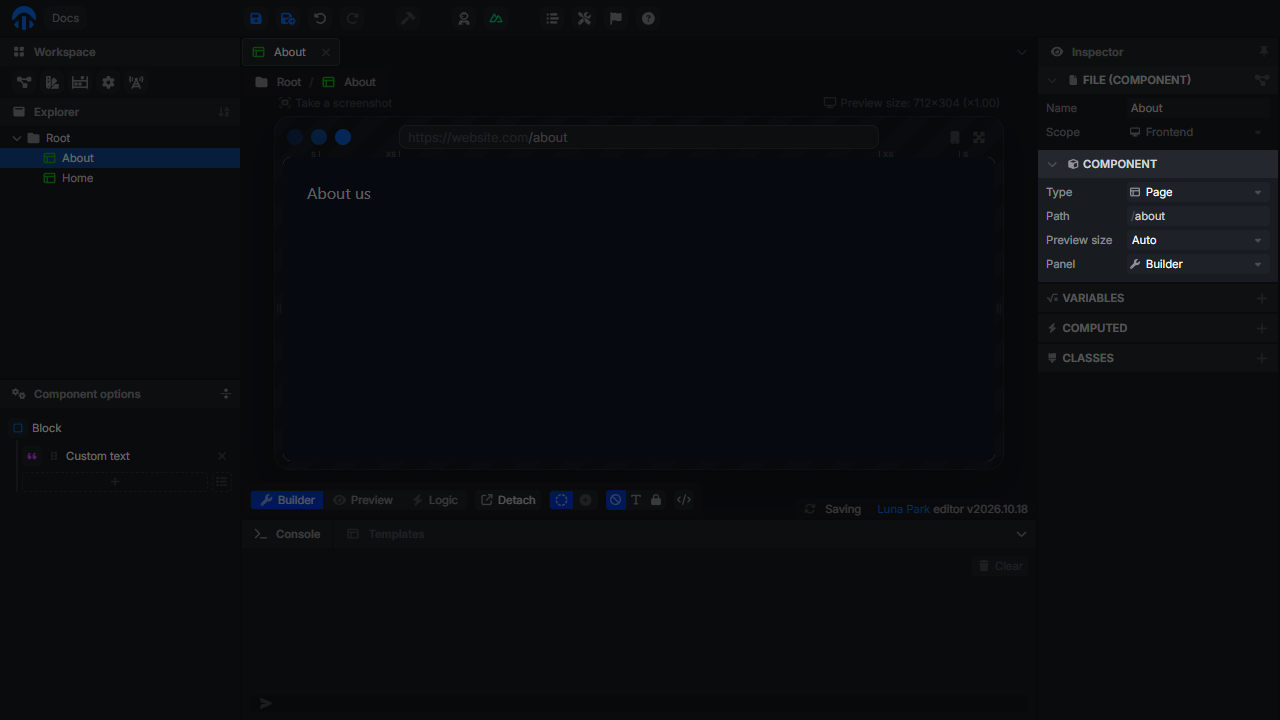Remove the Custom text element with X
The image size is (1280, 720).
click(222, 456)
